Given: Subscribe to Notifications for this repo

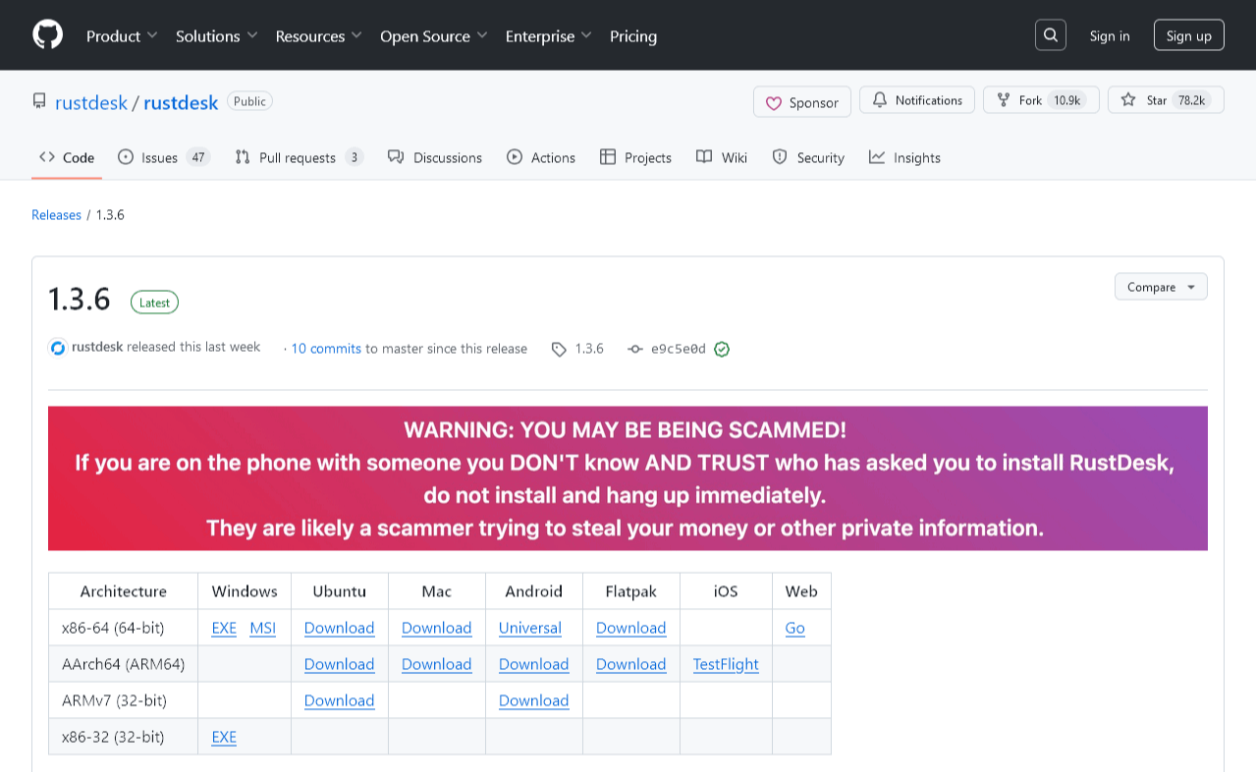Looking at the screenshot, I should pos(916,99).
